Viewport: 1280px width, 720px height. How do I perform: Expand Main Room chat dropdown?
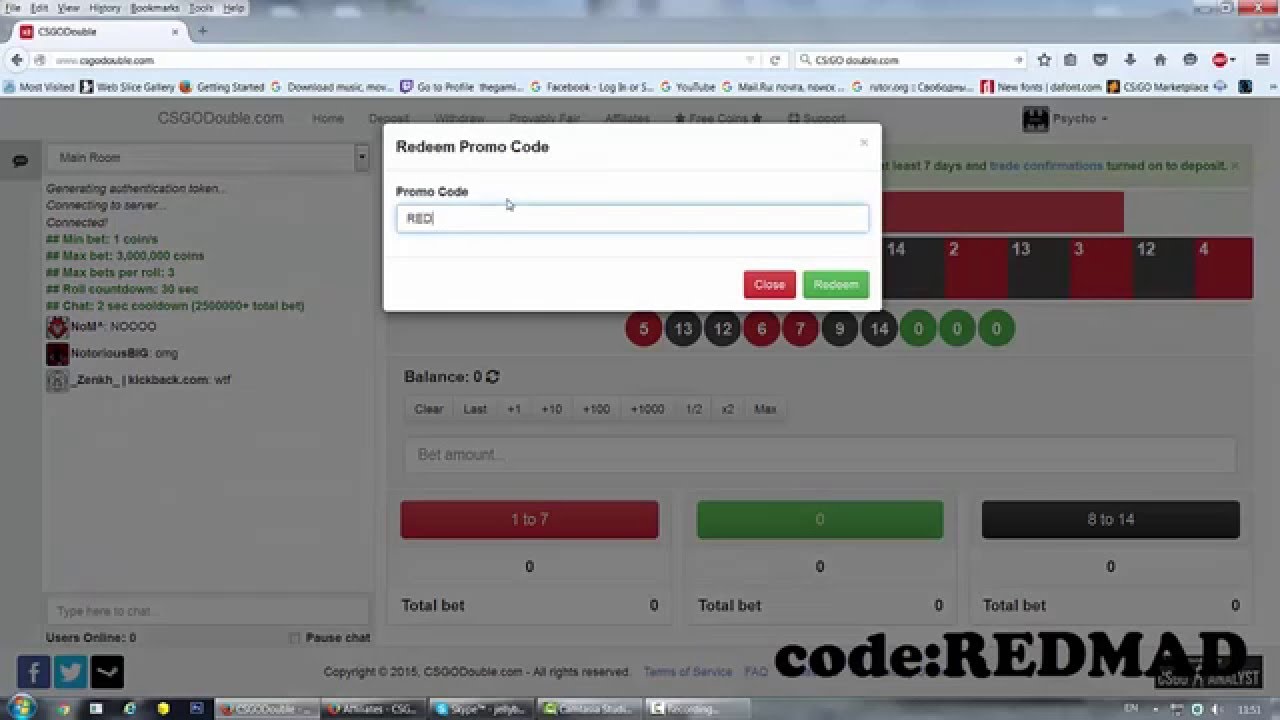tap(362, 157)
